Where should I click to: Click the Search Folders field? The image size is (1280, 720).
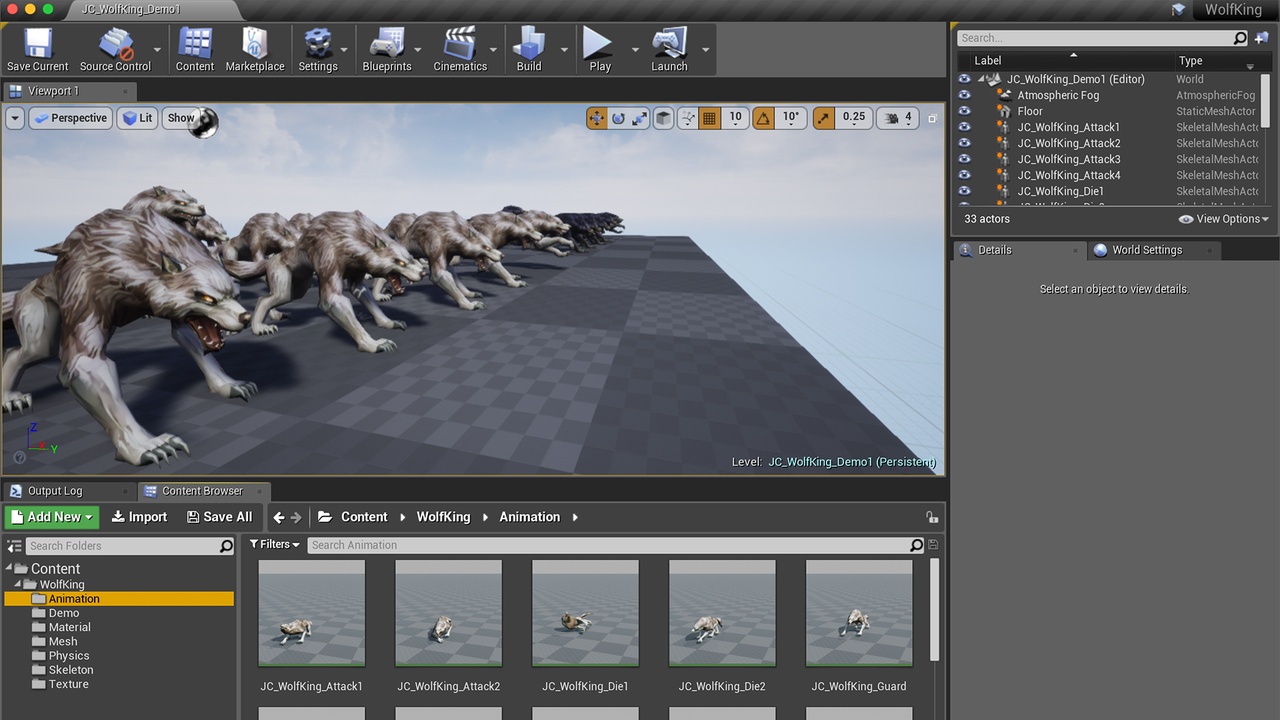point(130,546)
